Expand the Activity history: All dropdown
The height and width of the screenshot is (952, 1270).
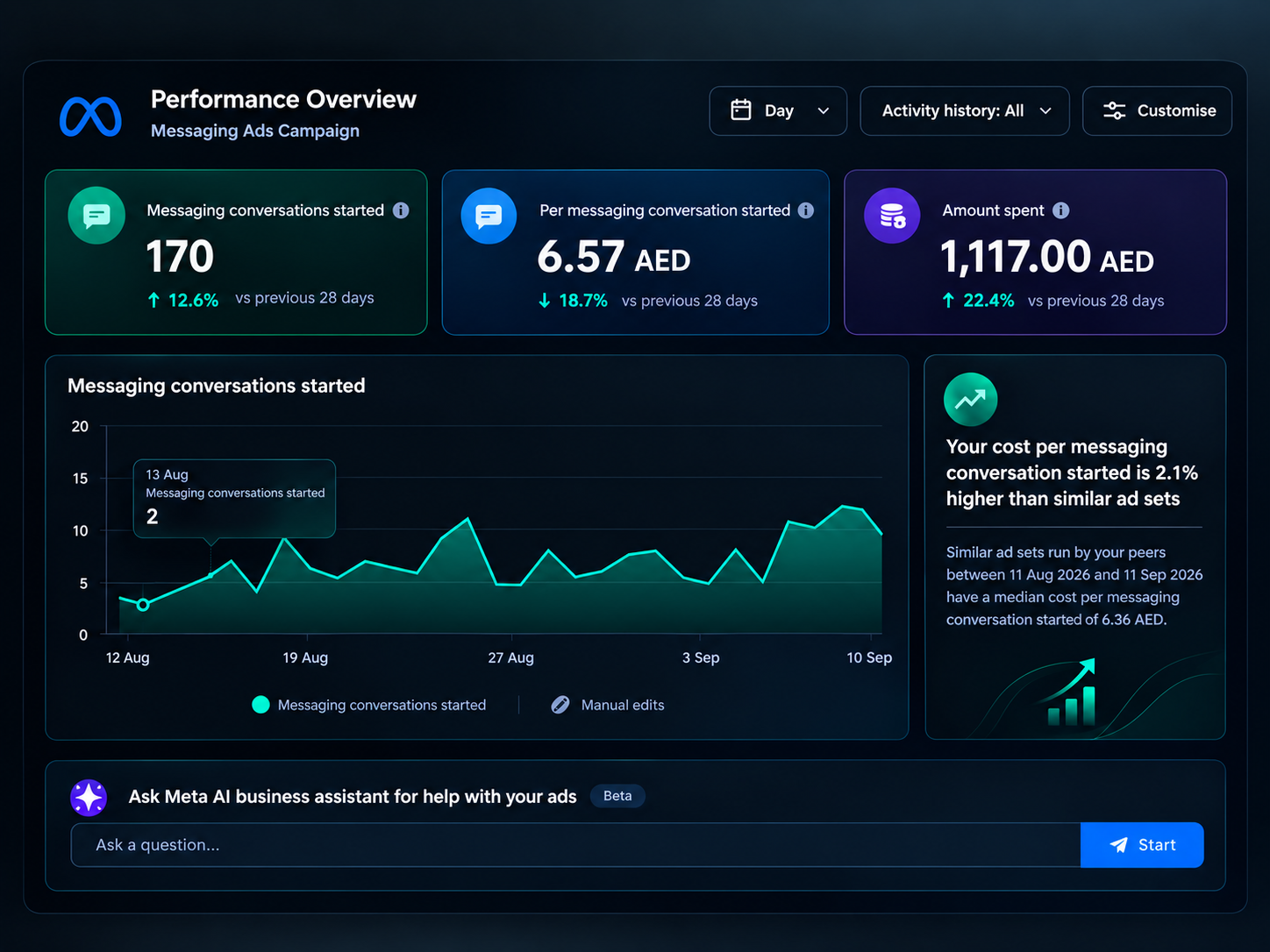[965, 110]
